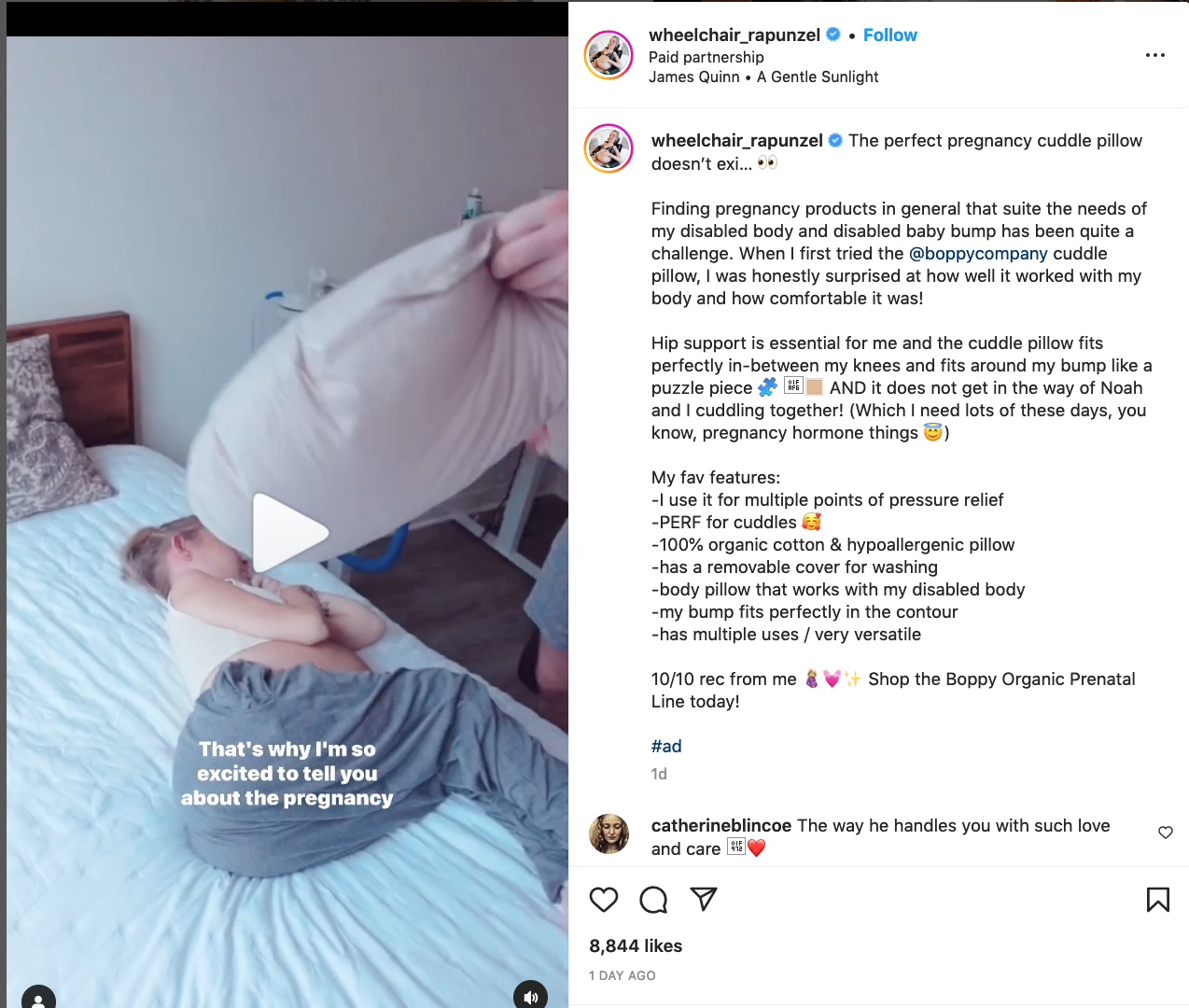This screenshot has width=1189, height=1008.
Task: Open wheelchair_rapunzel username in header
Action: click(x=734, y=35)
